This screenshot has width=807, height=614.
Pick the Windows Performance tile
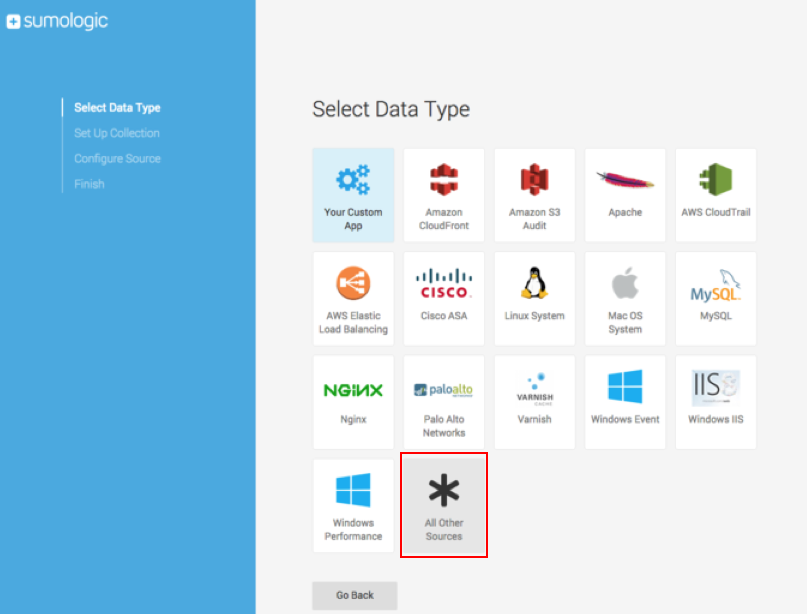[x=353, y=506]
